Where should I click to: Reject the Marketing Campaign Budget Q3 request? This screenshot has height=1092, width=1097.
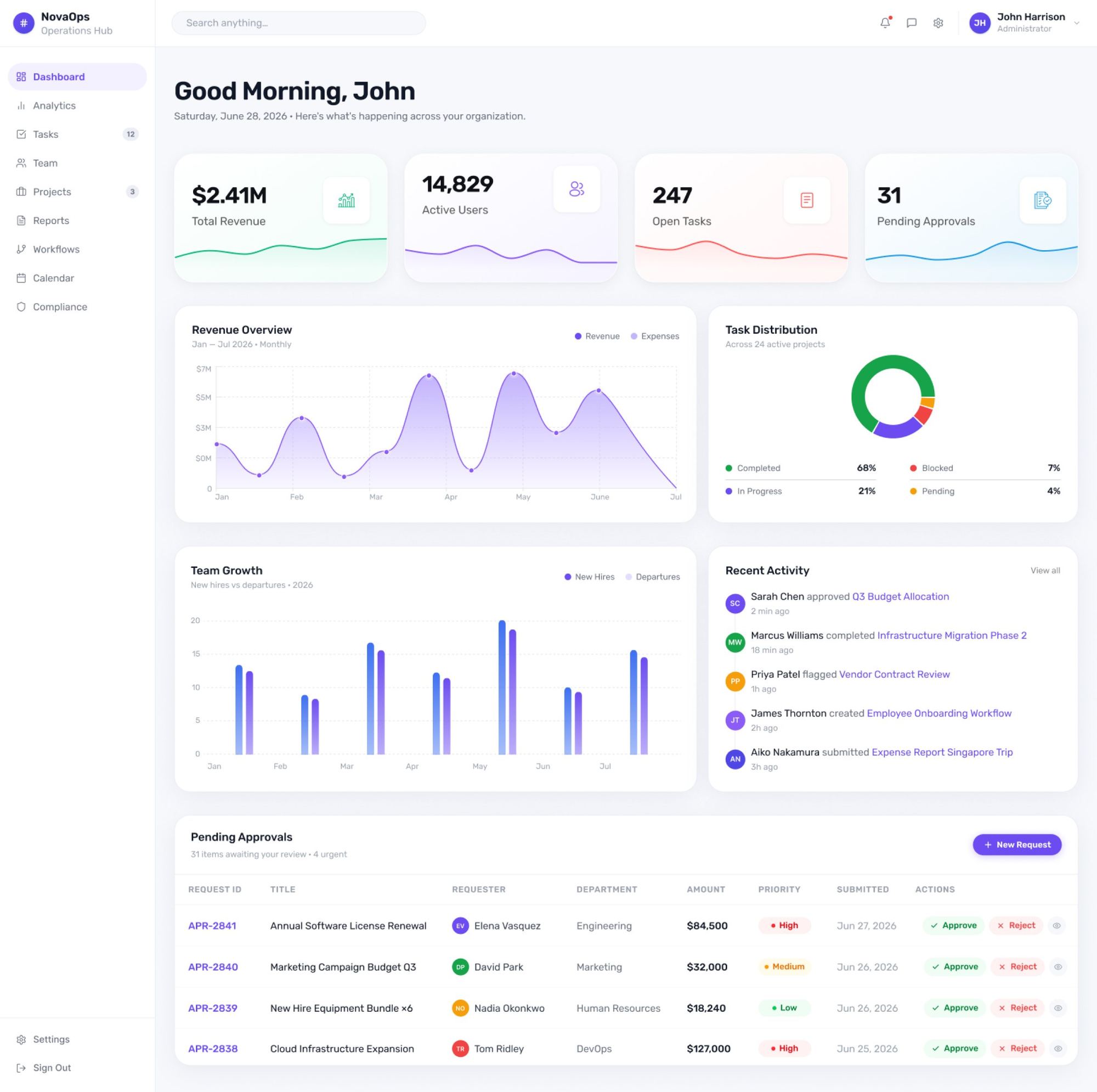(x=1017, y=967)
